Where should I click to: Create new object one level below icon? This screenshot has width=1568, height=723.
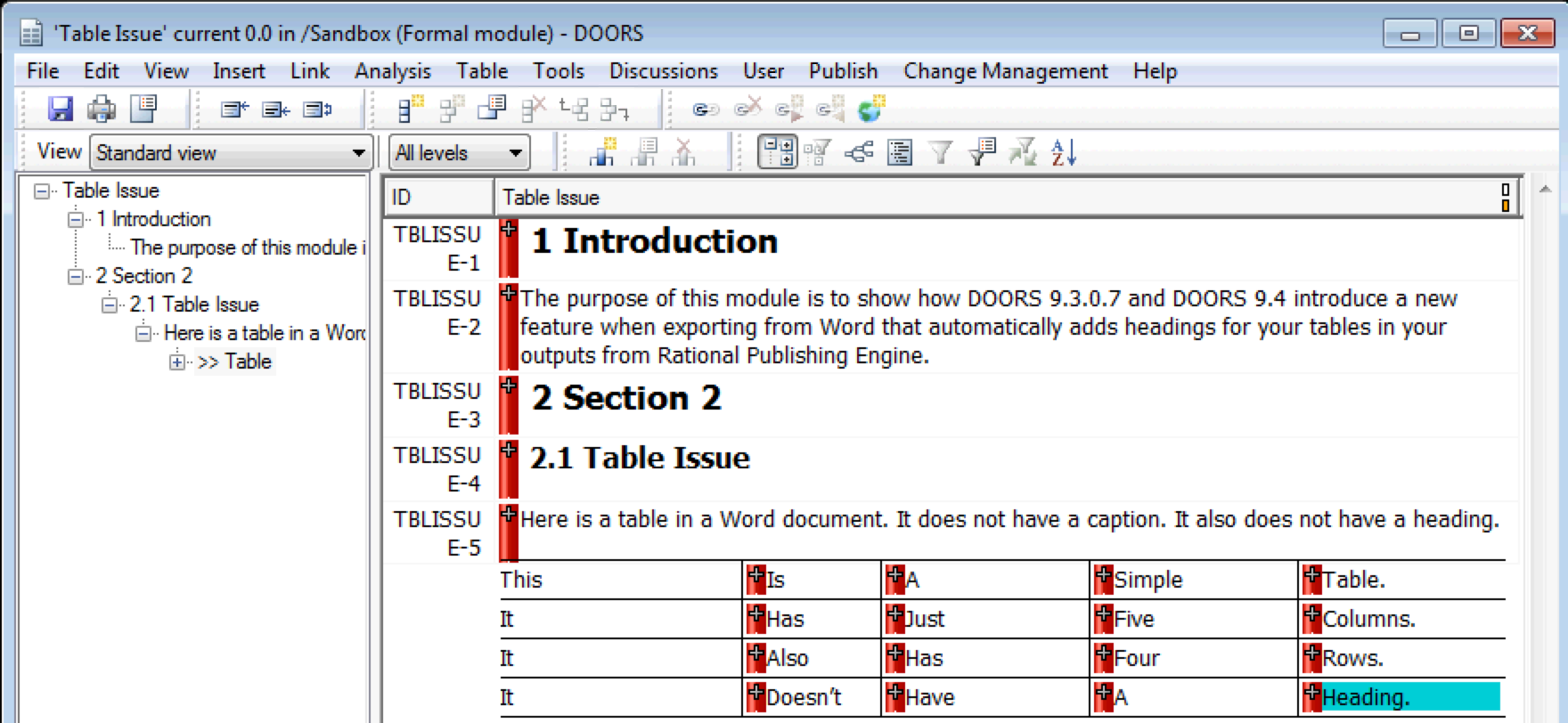pyautogui.click(x=452, y=110)
